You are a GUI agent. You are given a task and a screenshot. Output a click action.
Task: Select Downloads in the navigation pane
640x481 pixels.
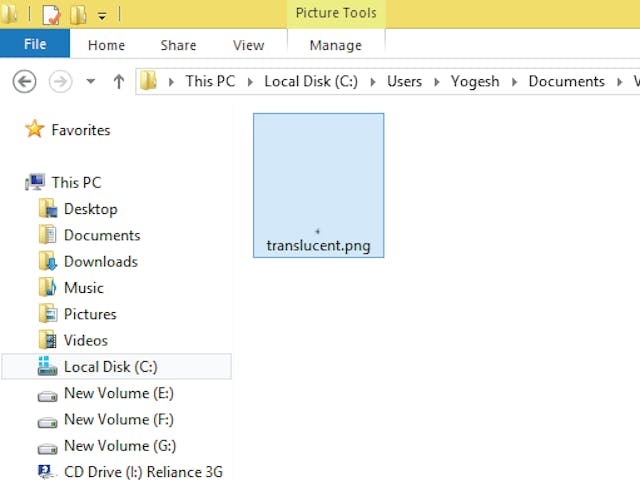[x=100, y=261]
